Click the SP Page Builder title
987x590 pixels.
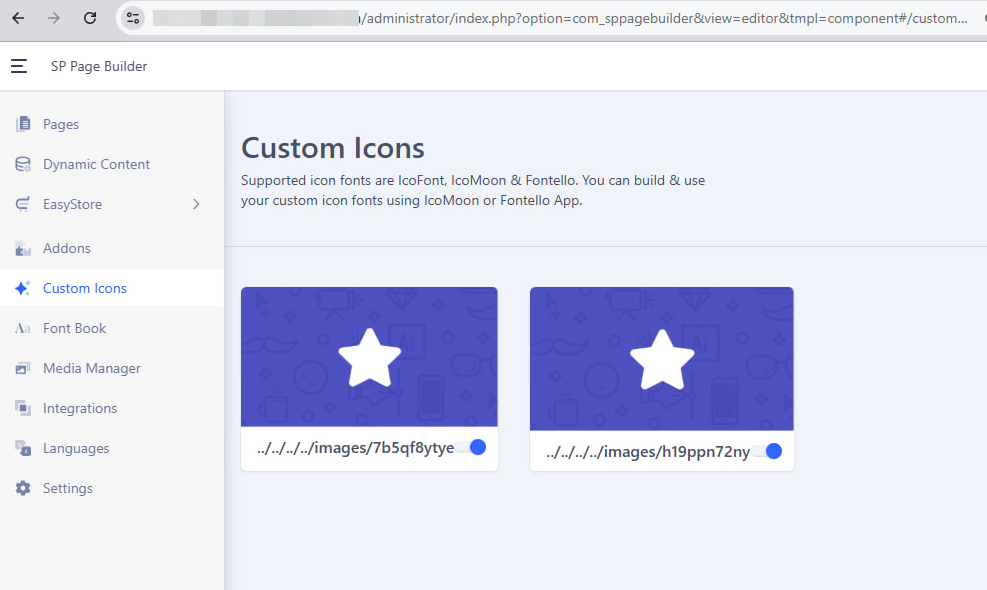[99, 66]
